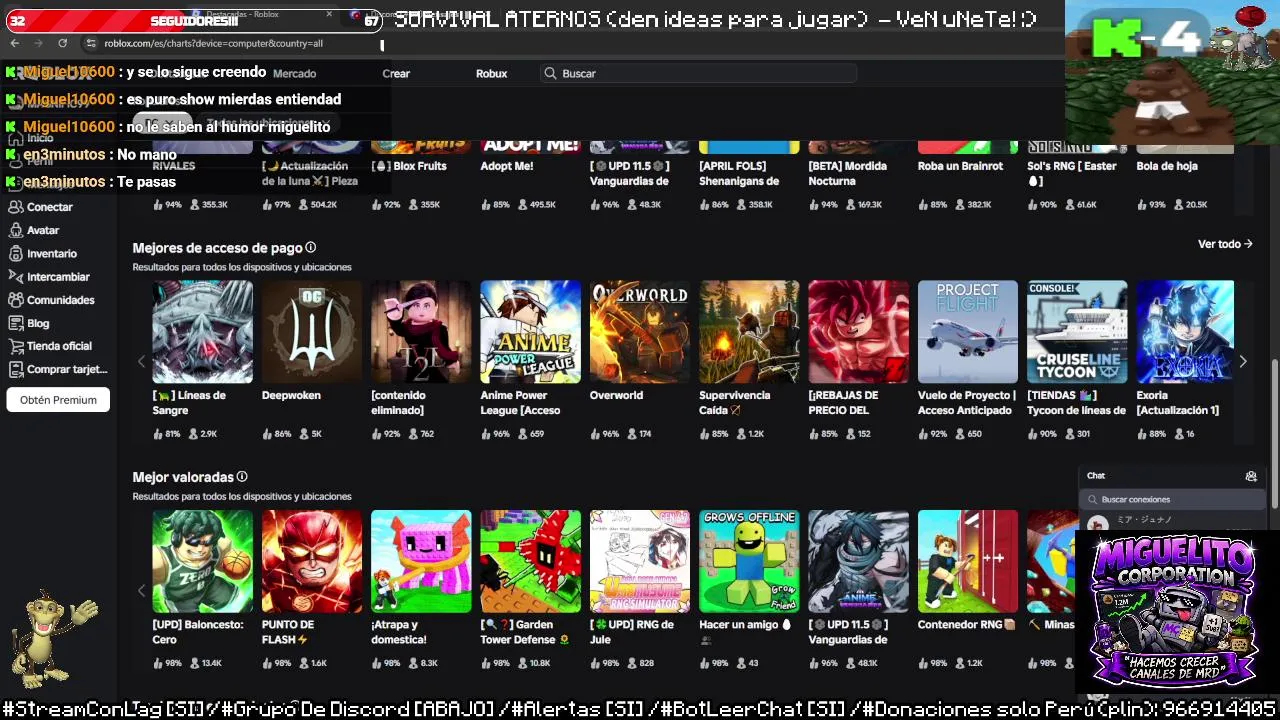Open Anime Power League thumbnail
The height and width of the screenshot is (720, 1280).
(x=530, y=332)
